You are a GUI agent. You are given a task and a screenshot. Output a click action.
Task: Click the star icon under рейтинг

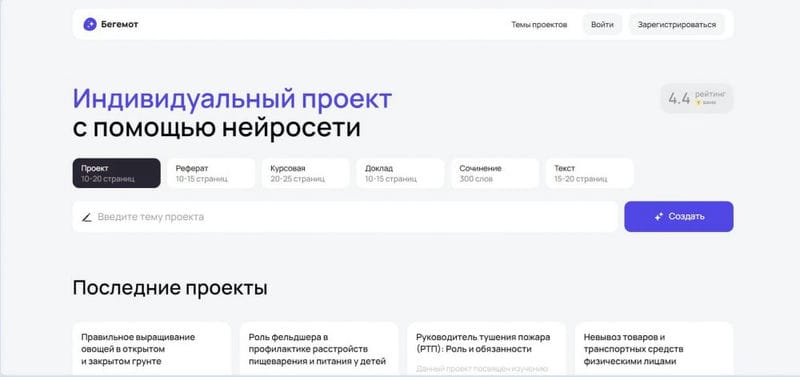[698, 103]
